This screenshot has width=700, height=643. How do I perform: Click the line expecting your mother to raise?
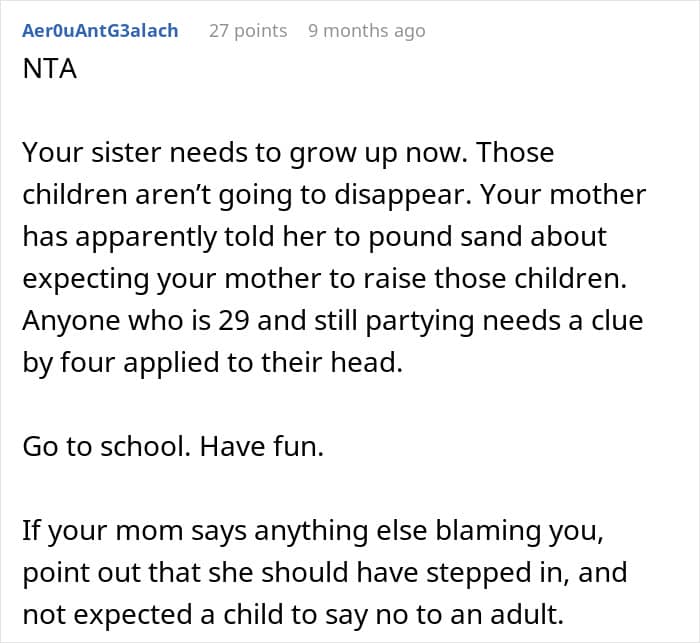pyautogui.click(x=325, y=279)
